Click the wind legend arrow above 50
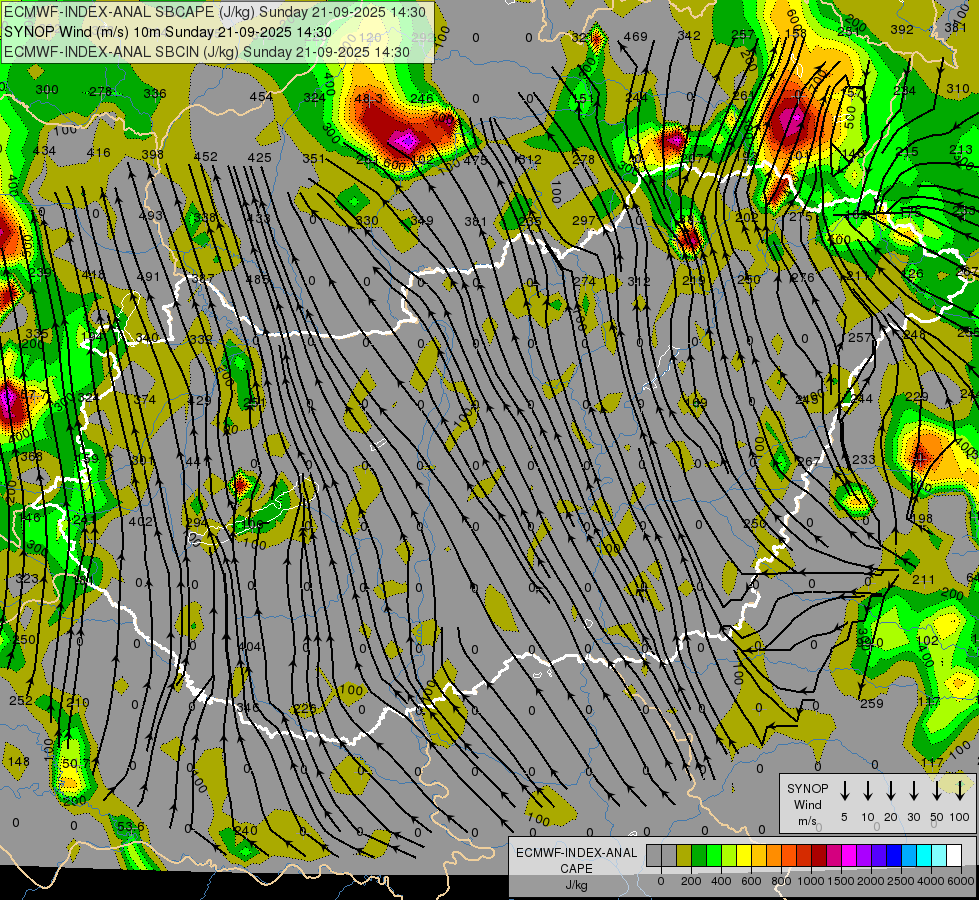The height and width of the screenshot is (900, 979). [x=937, y=790]
